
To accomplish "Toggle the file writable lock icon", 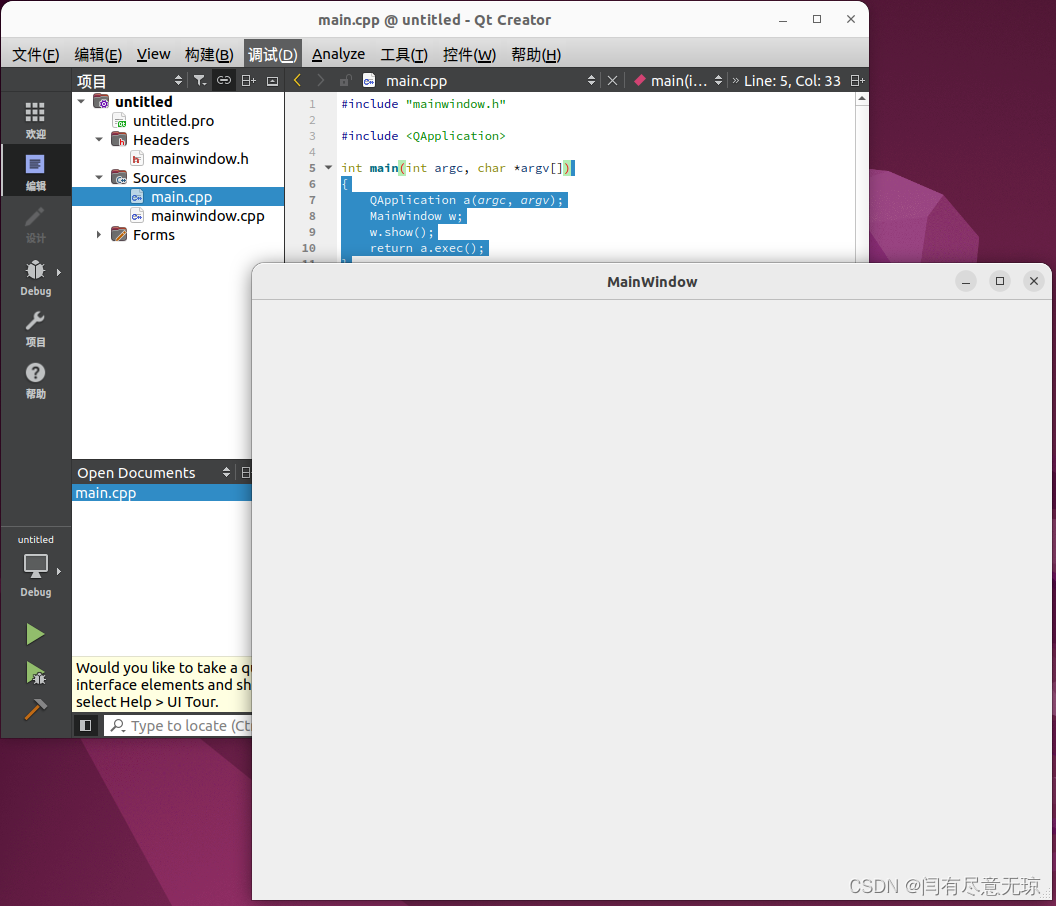I will (345, 81).
